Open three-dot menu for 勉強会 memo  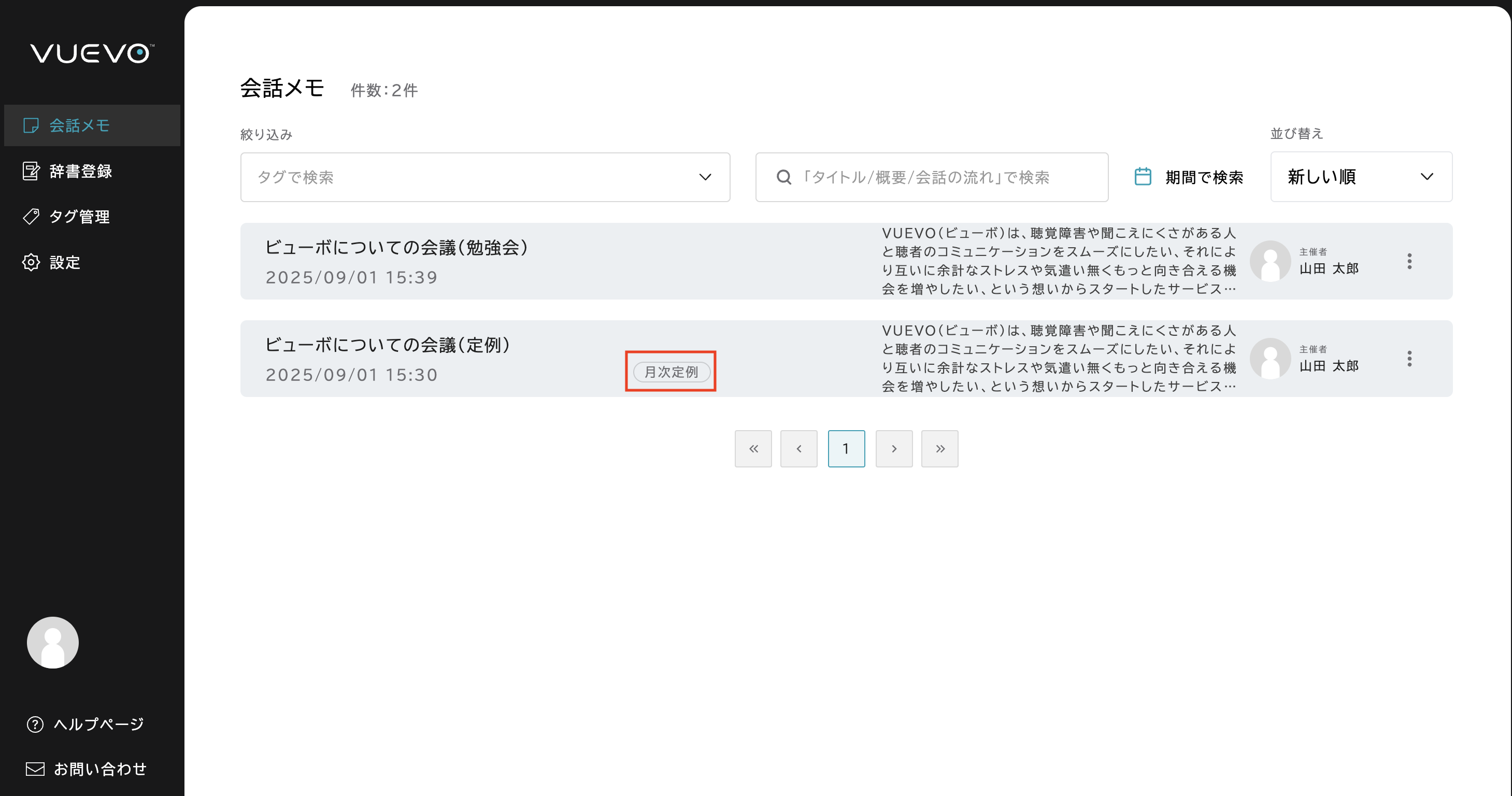coord(1409,261)
